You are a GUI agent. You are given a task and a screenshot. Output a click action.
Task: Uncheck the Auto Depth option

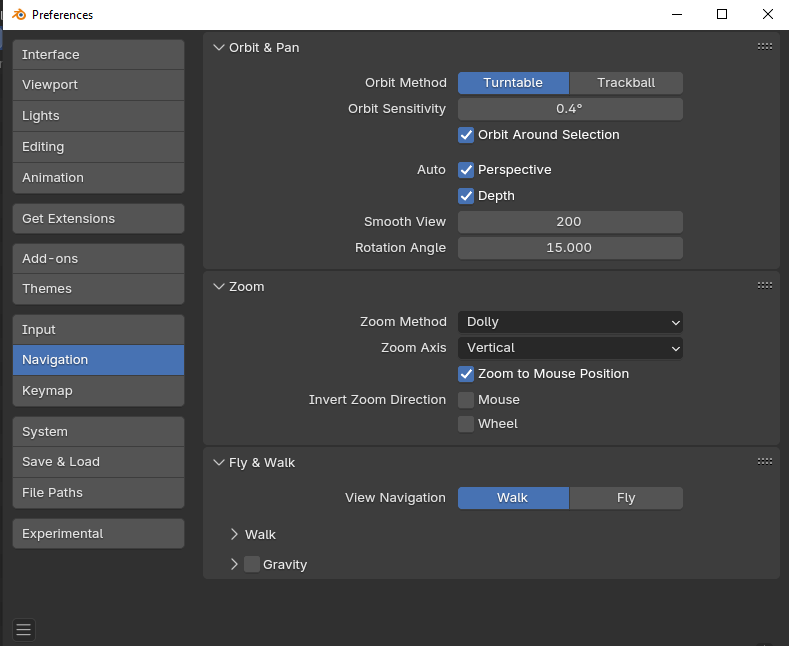(466, 196)
